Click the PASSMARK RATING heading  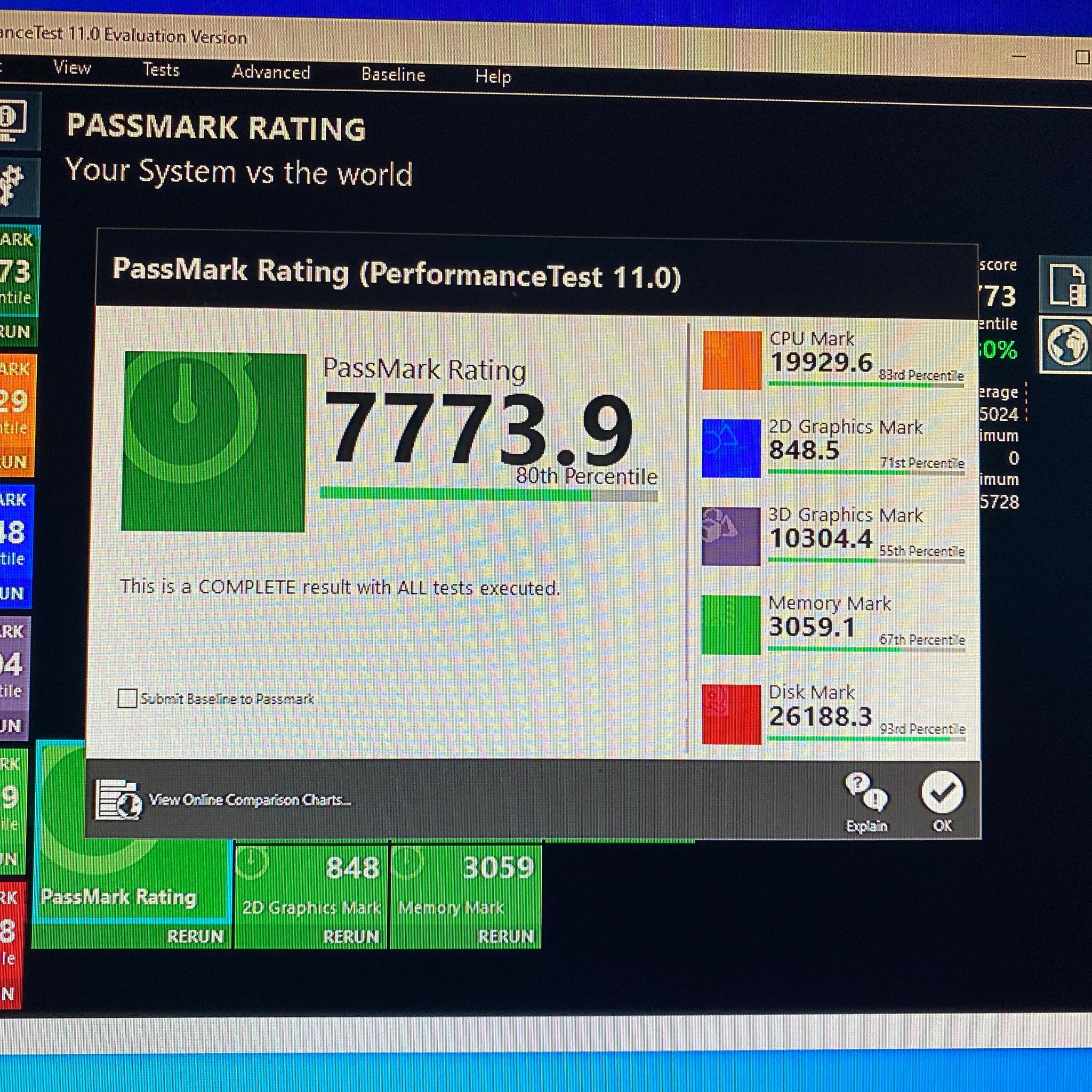pyautogui.click(x=216, y=127)
